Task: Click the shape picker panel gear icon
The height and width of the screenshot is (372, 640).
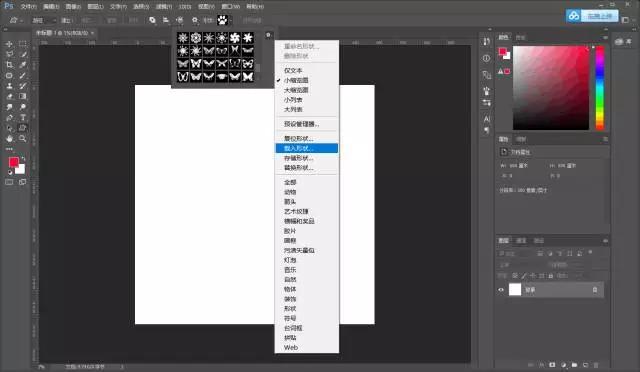Action: point(268,35)
